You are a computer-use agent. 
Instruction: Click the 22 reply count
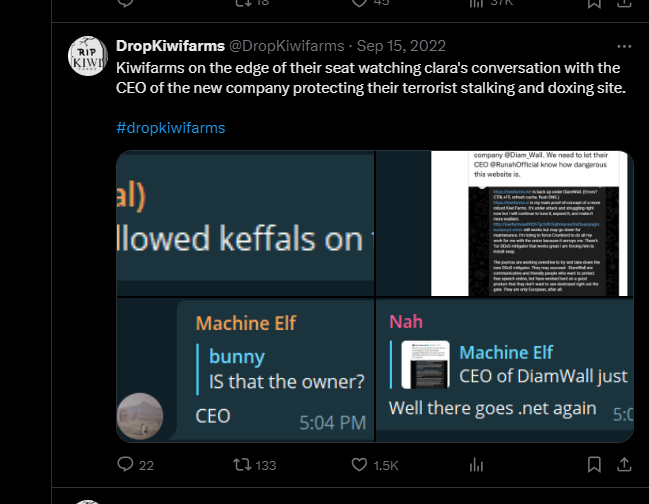(x=146, y=465)
